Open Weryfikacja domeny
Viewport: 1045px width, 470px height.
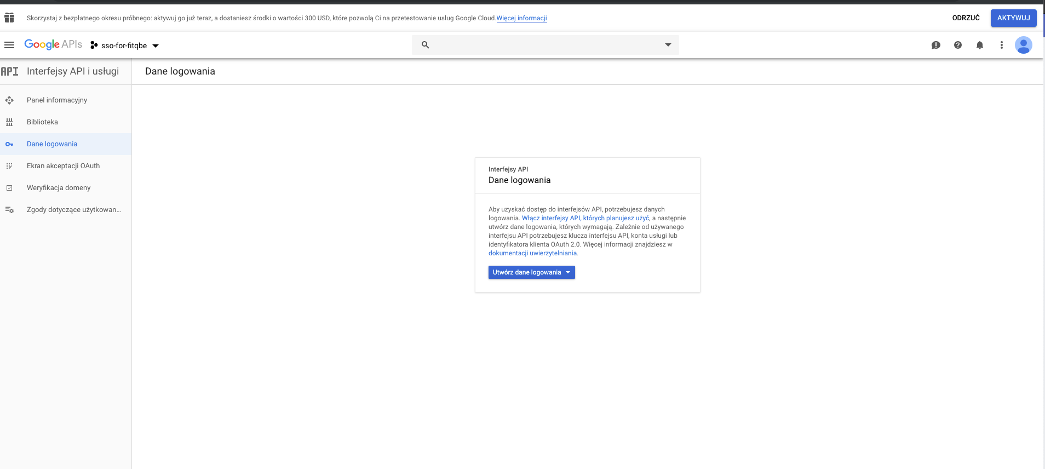[x=59, y=188]
